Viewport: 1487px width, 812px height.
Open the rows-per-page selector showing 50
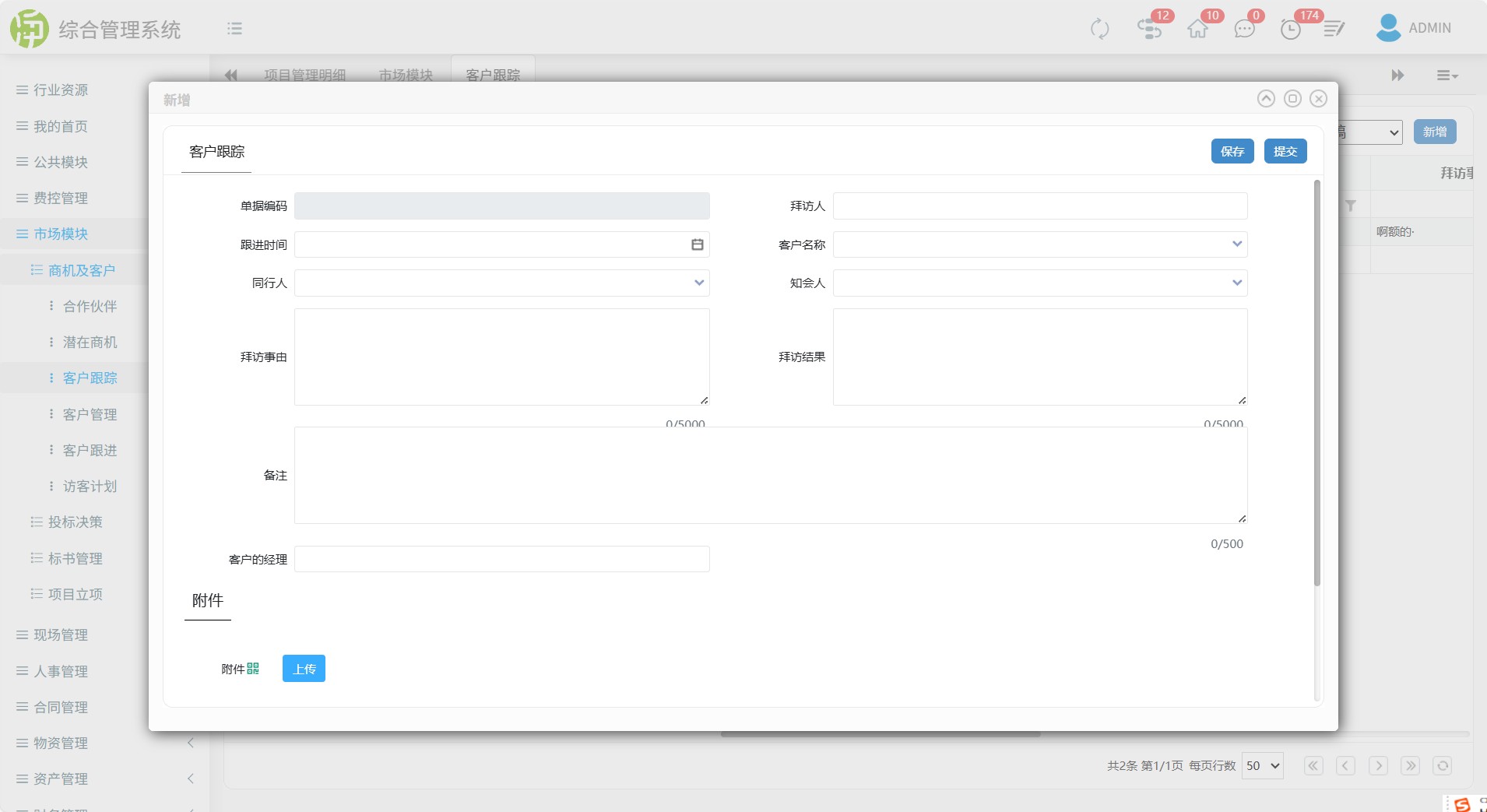pyautogui.click(x=1262, y=766)
